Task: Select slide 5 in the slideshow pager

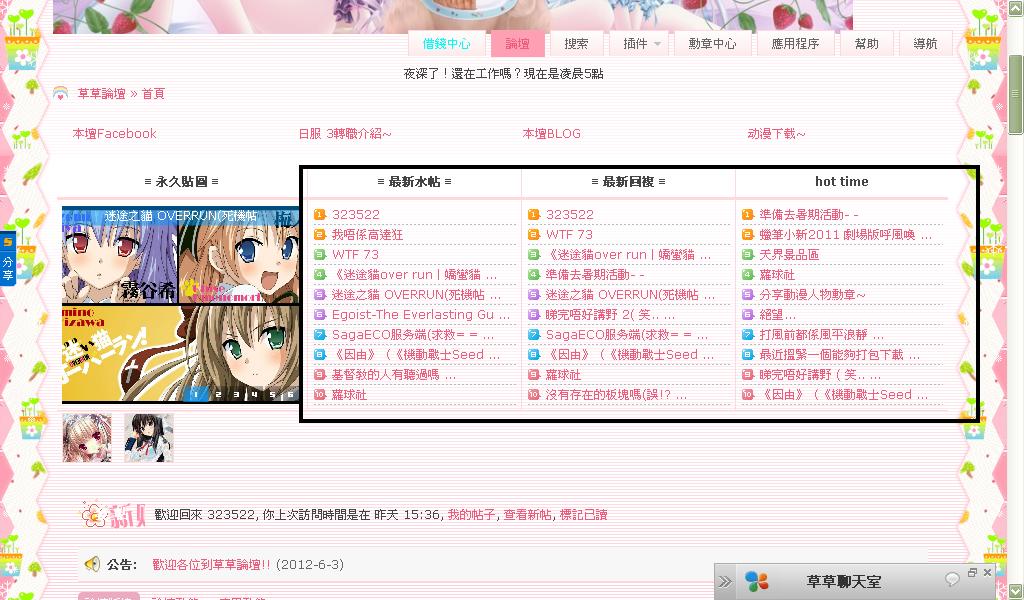Action: coord(272,394)
